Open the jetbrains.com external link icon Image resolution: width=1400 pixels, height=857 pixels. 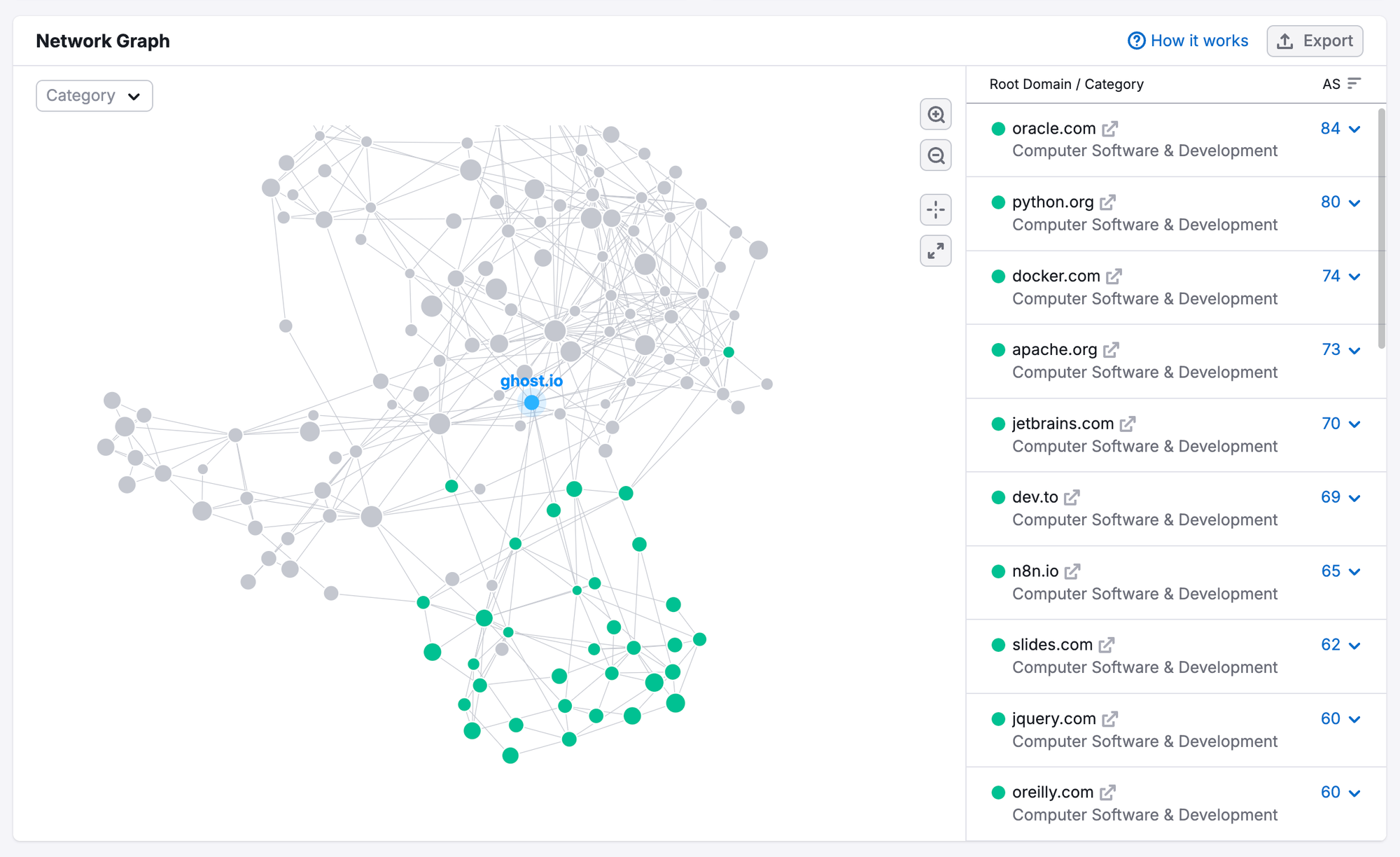point(1127,424)
